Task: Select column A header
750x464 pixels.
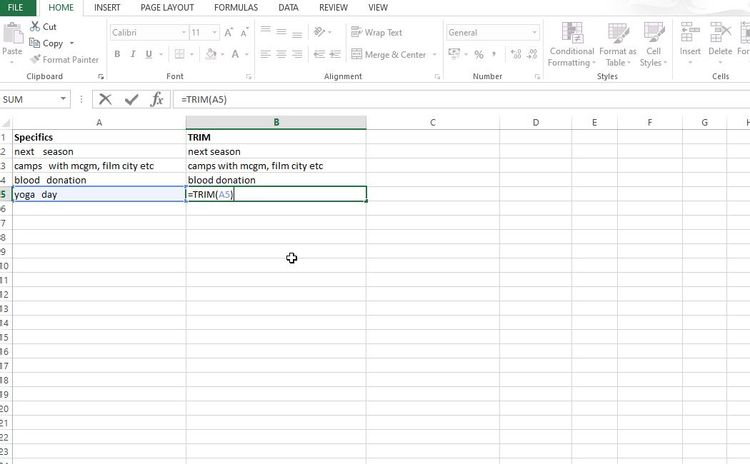Action: pyautogui.click(x=99, y=122)
